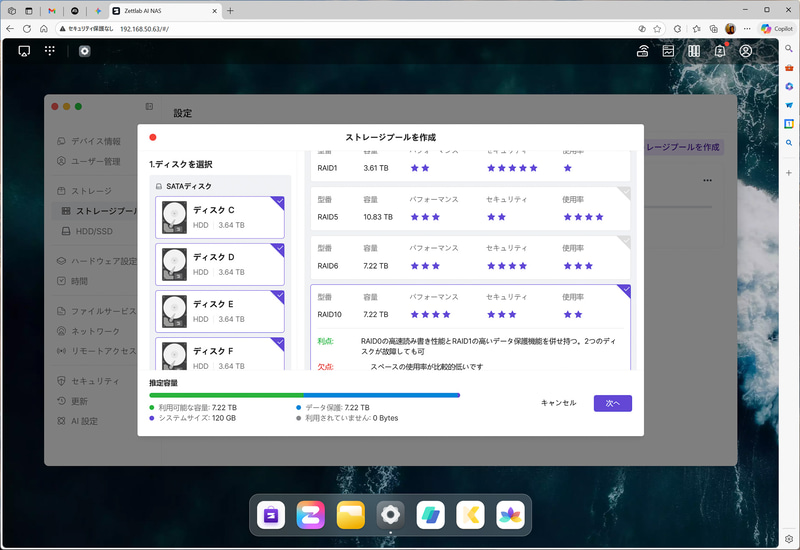Viewport: 800px width, 550px height.
Task: Open the user account icon in top bar
Action: click(x=746, y=51)
